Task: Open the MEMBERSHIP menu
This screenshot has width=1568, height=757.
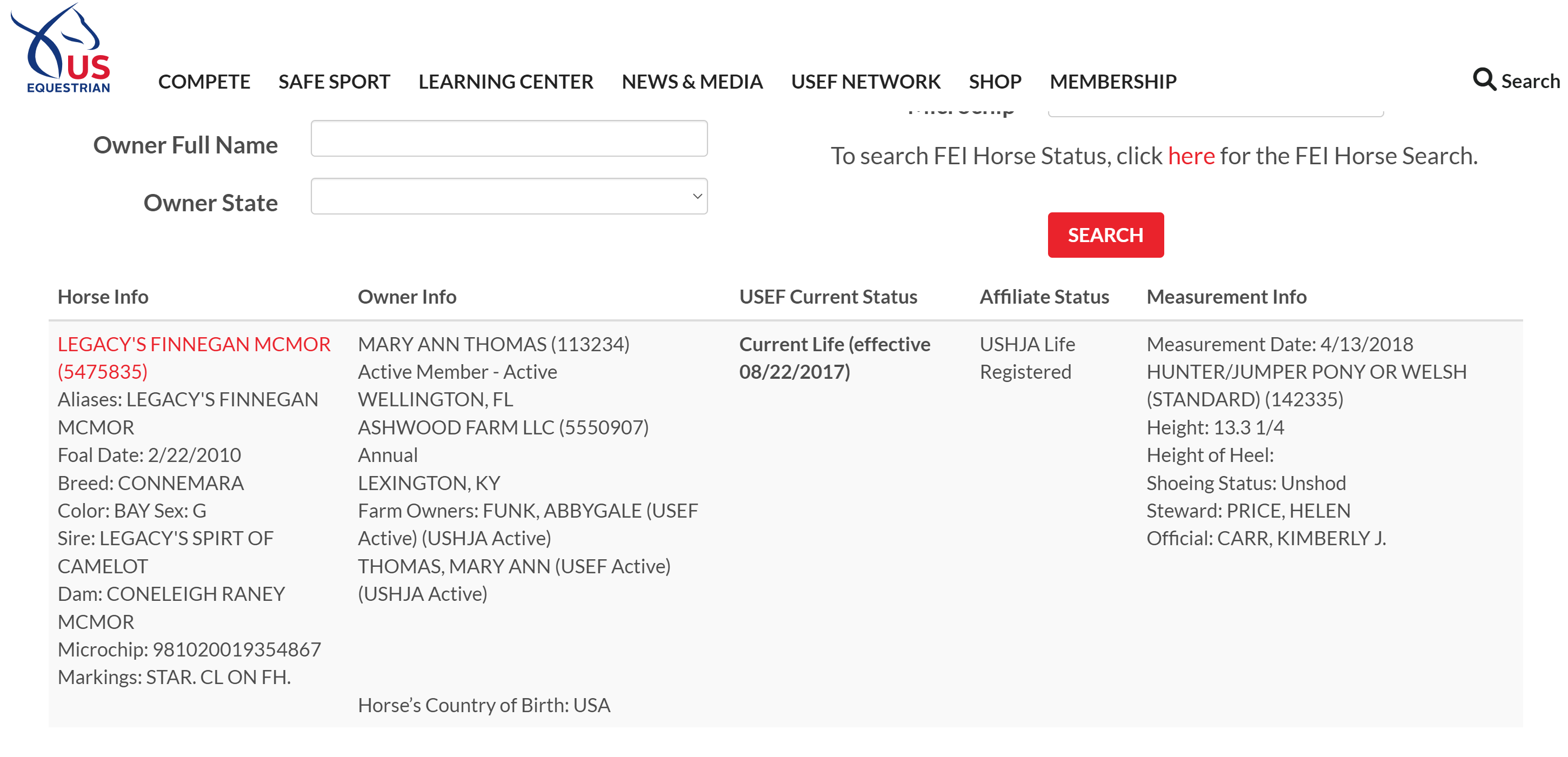Action: [x=1113, y=82]
